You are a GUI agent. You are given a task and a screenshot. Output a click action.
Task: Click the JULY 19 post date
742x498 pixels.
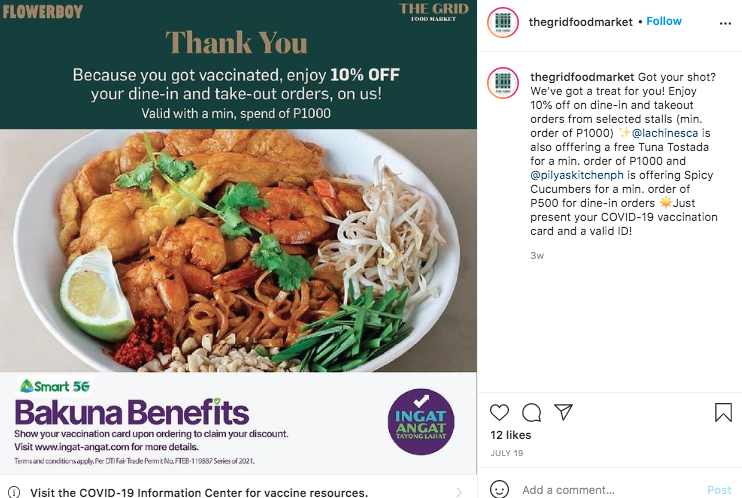[507, 453]
